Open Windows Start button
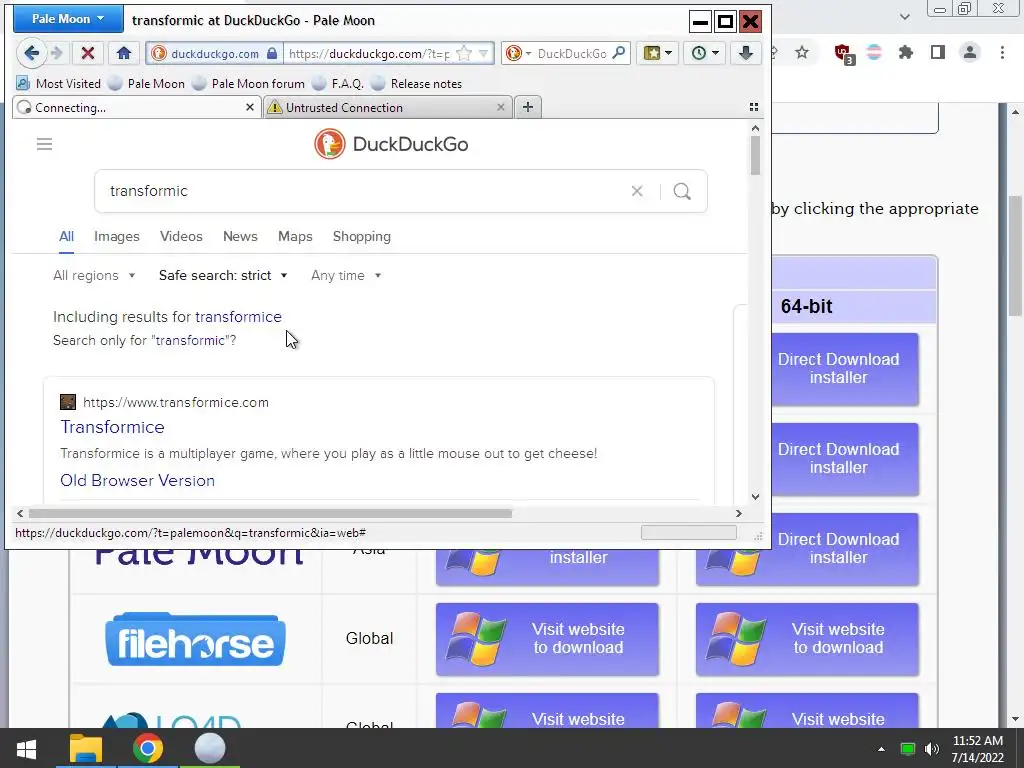Viewport: 1024px width, 768px height. click(x=26, y=748)
